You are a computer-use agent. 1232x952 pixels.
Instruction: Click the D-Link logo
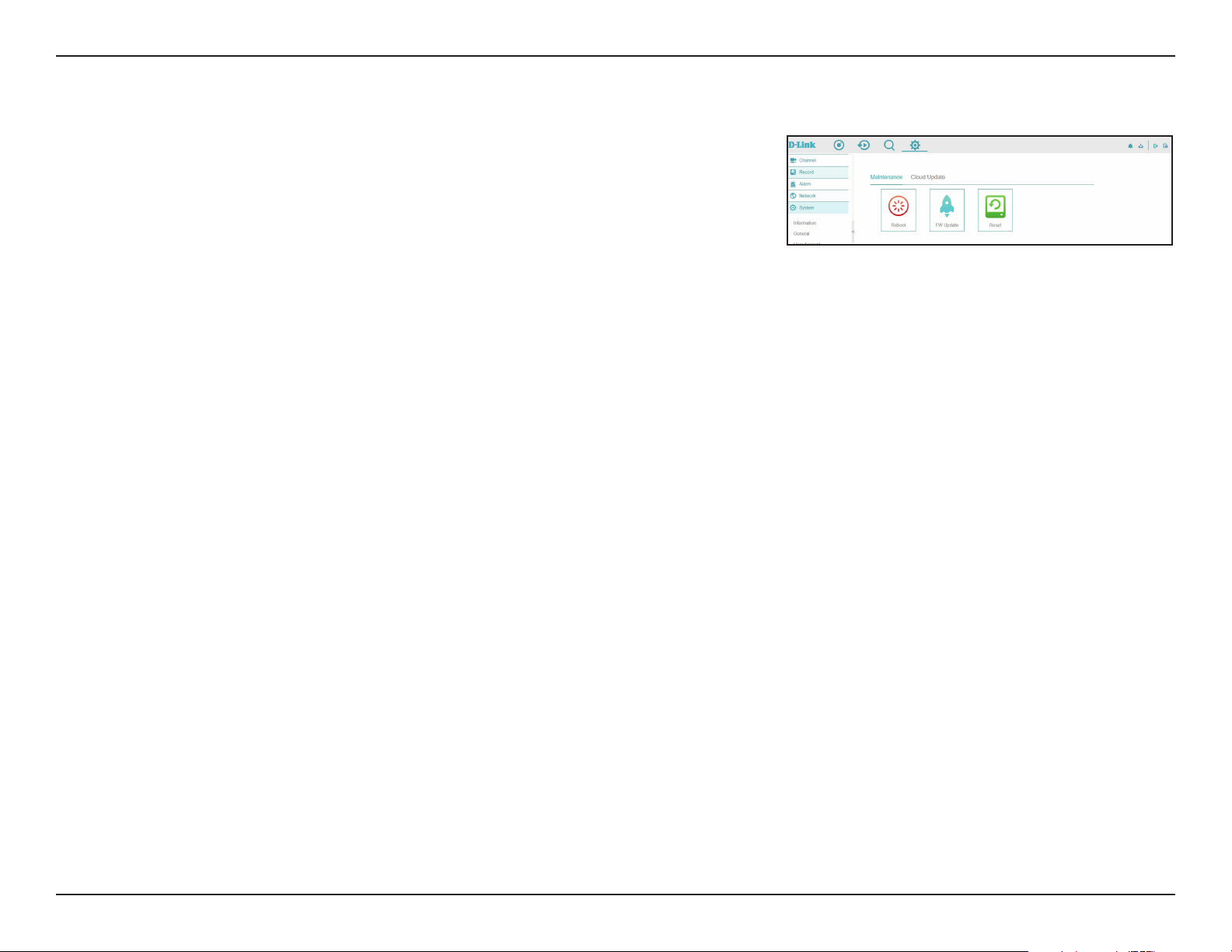(x=802, y=145)
